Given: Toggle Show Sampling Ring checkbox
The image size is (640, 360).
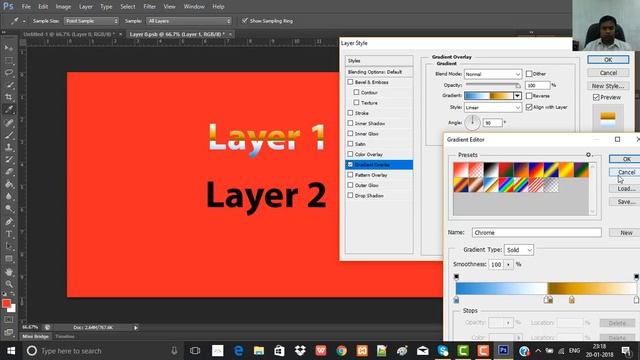Looking at the screenshot, I should 244,20.
